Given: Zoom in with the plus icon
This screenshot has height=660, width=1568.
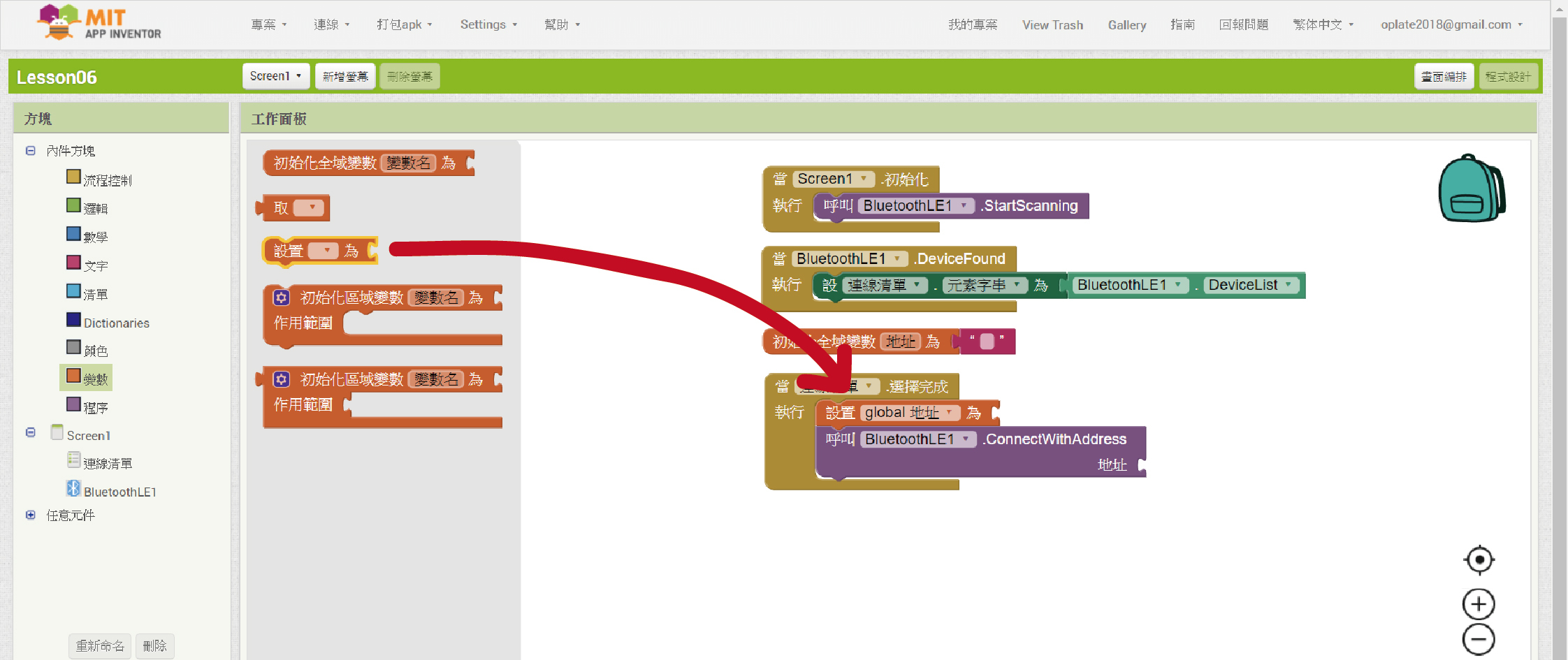Looking at the screenshot, I should click(x=1479, y=604).
